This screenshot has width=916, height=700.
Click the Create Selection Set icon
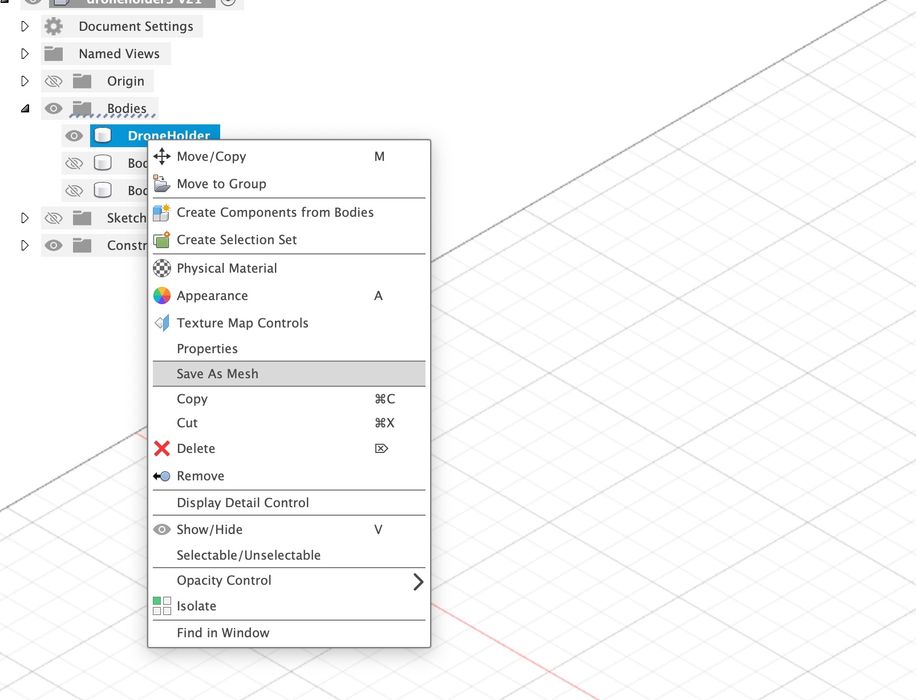coord(162,240)
